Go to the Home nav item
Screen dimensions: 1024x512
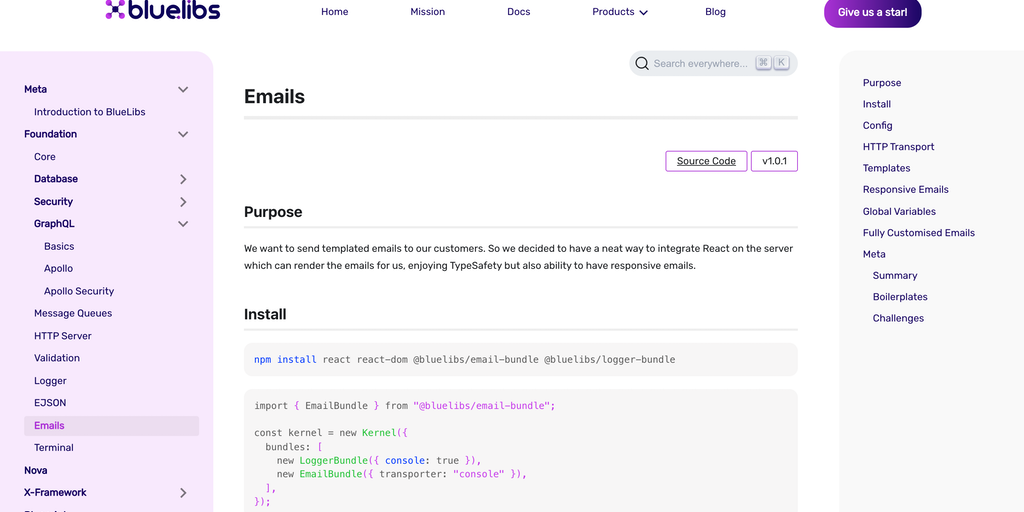point(334,12)
